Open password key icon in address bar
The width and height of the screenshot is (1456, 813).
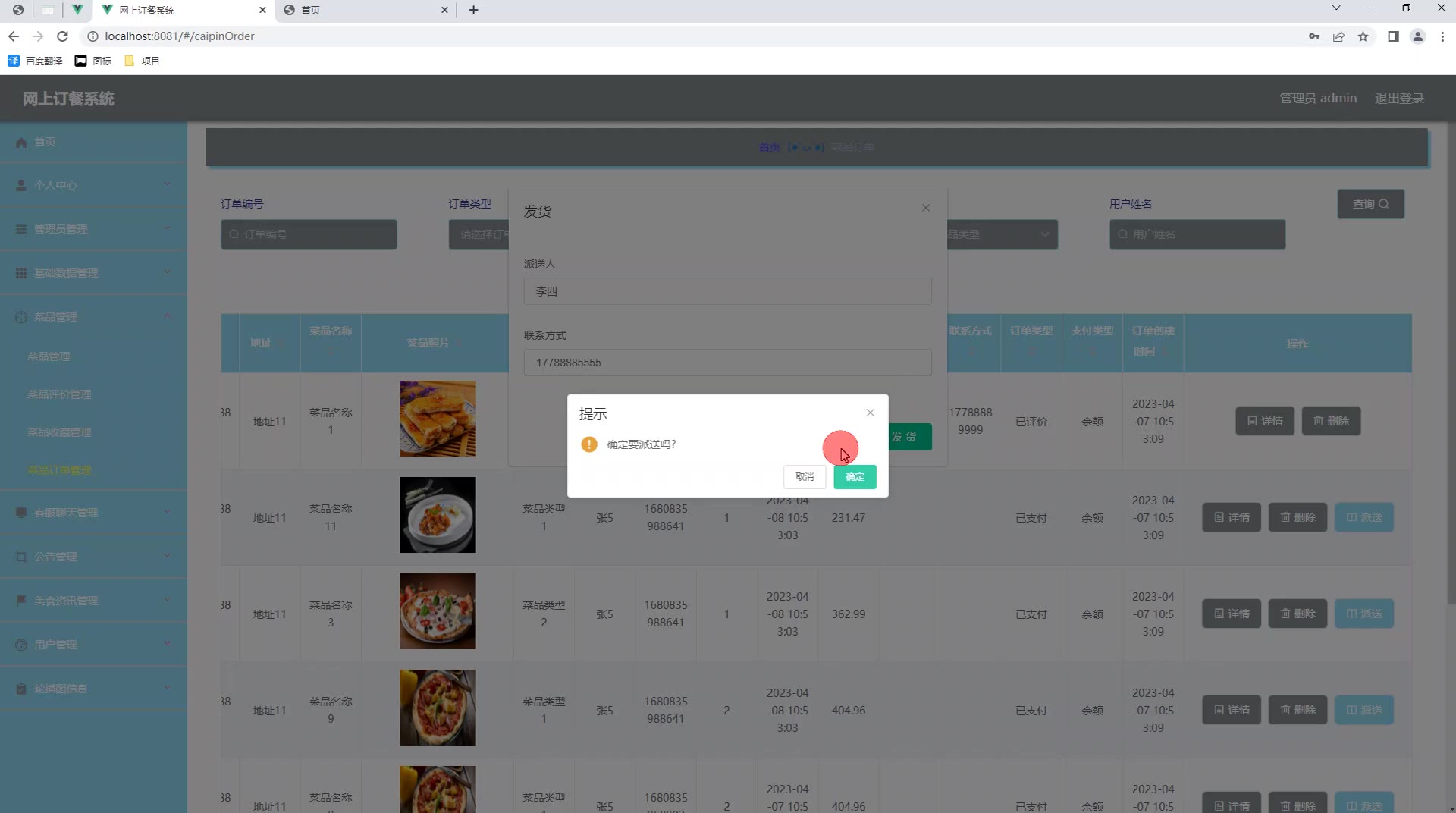[x=1314, y=36]
